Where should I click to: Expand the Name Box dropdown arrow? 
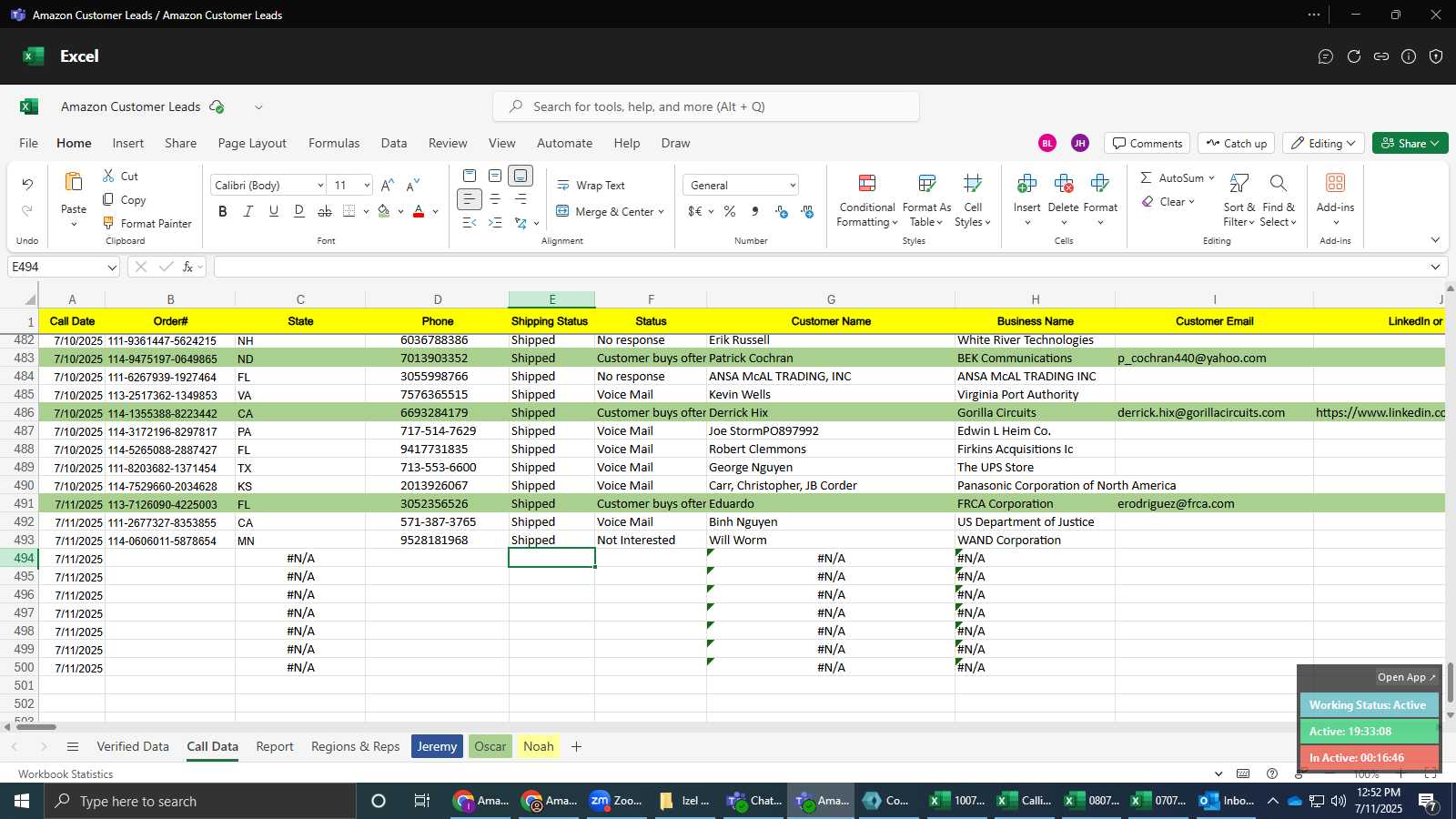coord(112,268)
